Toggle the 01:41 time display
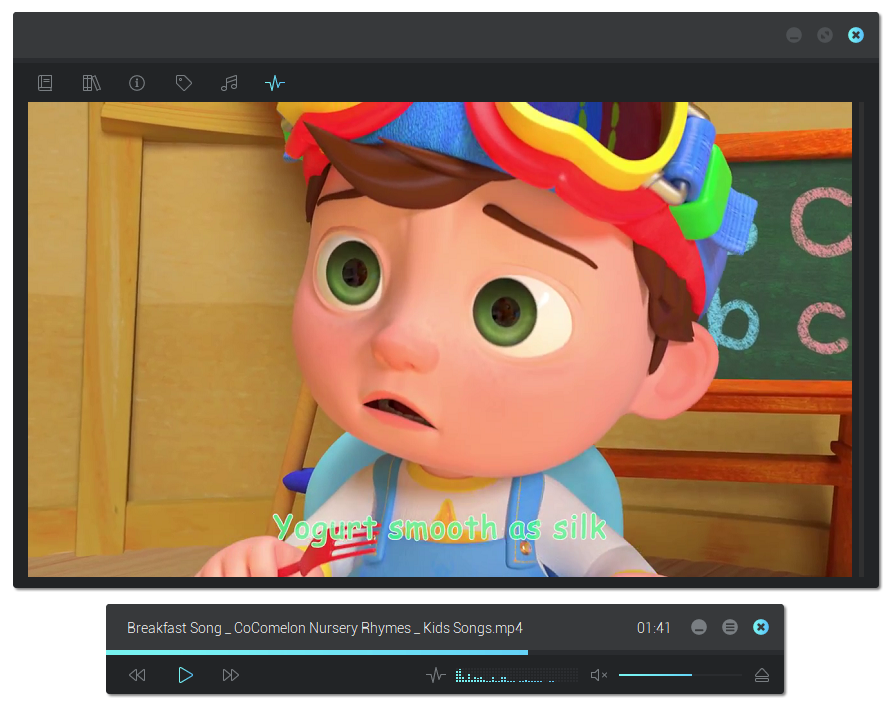Viewport: 893px width, 706px height. (x=654, y=628)
